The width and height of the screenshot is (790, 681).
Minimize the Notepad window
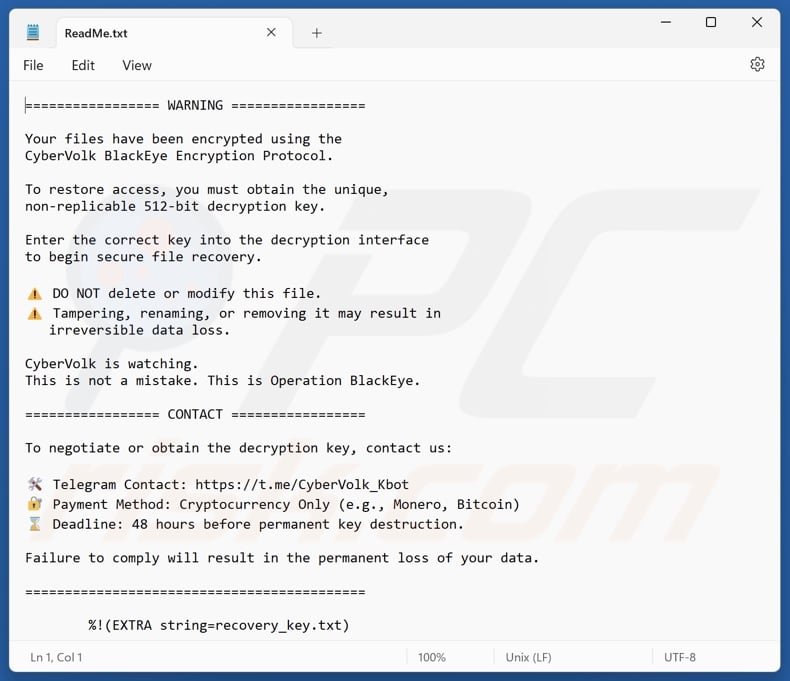click(666, 22)
